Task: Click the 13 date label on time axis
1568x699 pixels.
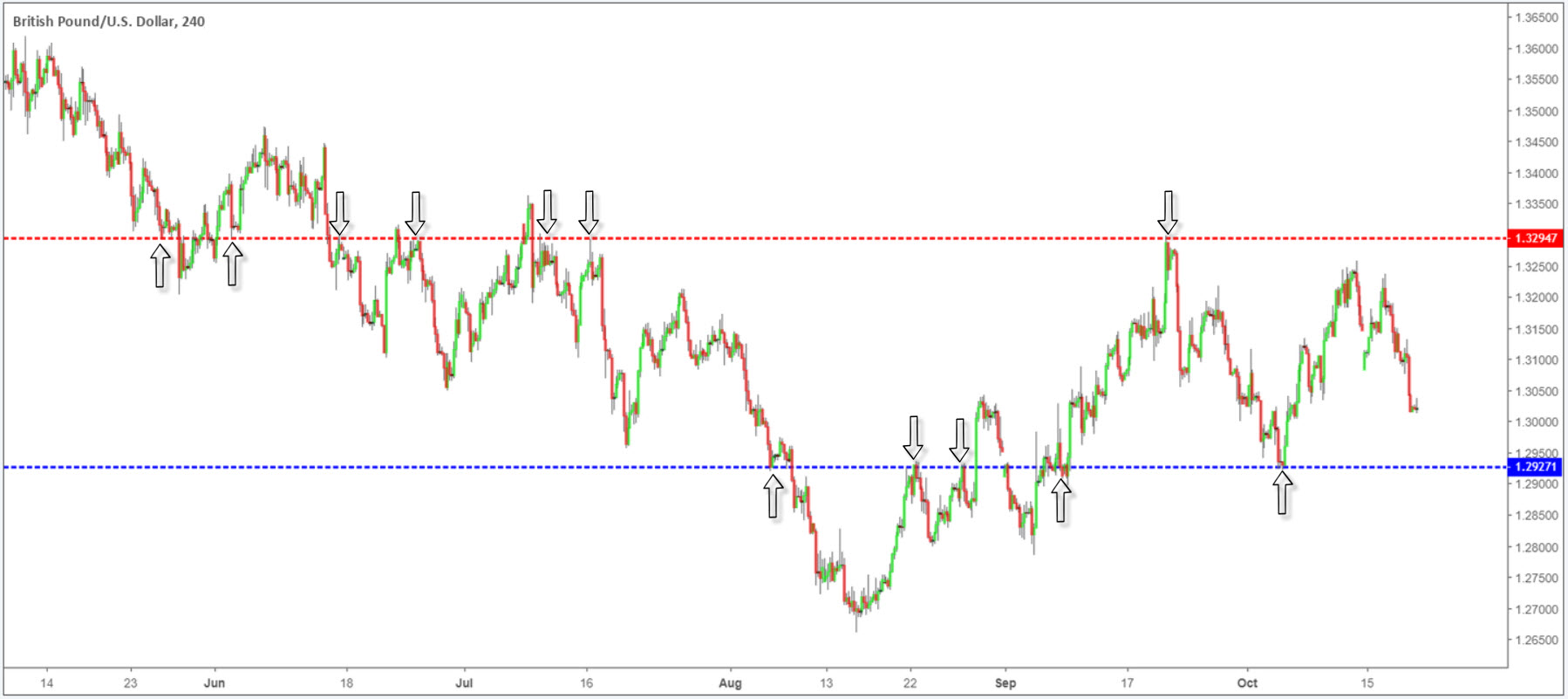Action: (x=826, y=682)
